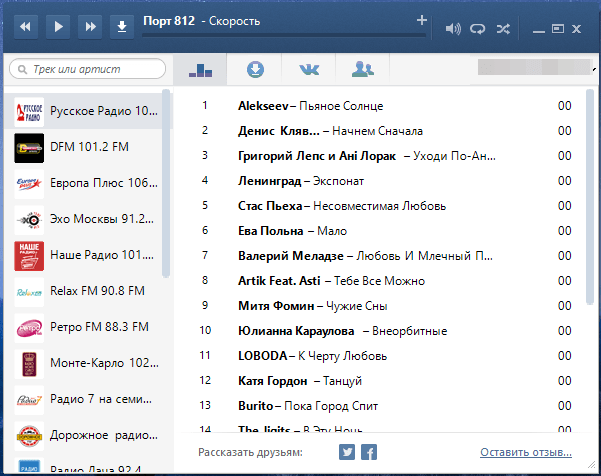This screenshot has height=476, width=601.
Task: Click the Relax FM logo
Action: 29,292
